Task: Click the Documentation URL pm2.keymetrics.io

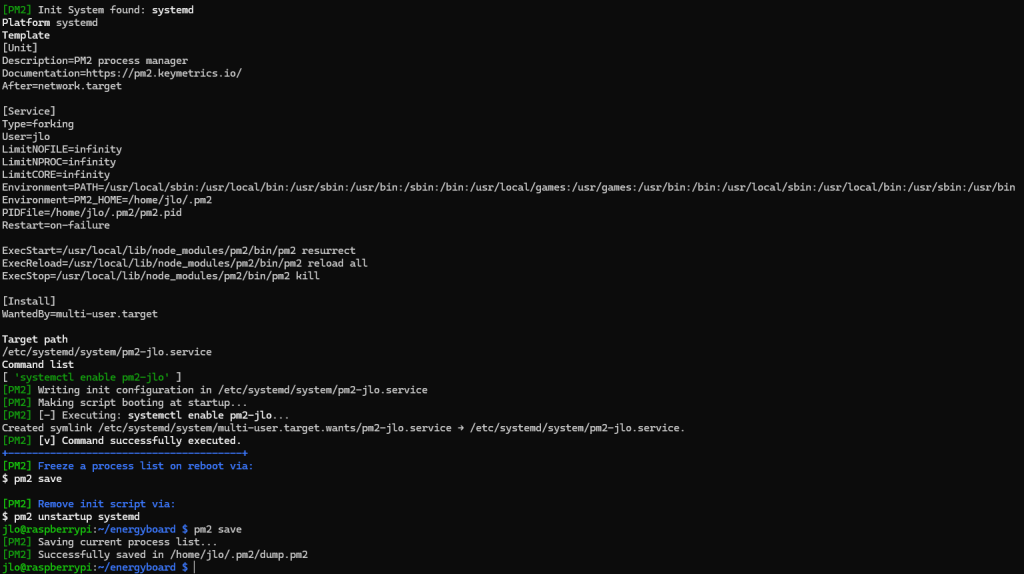Action: (164, 73)
